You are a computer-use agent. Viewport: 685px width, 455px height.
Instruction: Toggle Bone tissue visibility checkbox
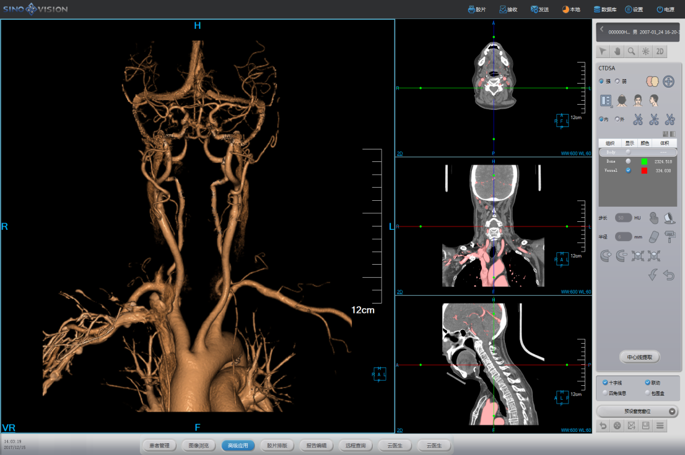(628, 161)
